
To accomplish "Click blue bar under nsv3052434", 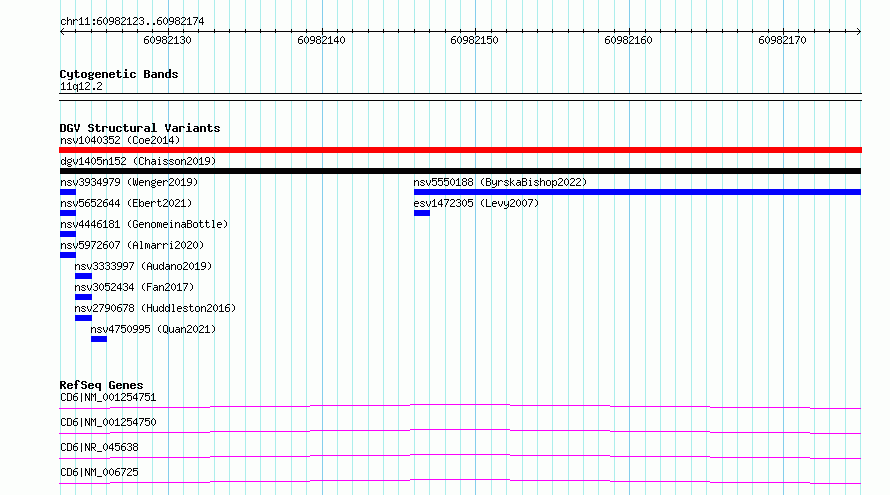I will tap(83, 297).
